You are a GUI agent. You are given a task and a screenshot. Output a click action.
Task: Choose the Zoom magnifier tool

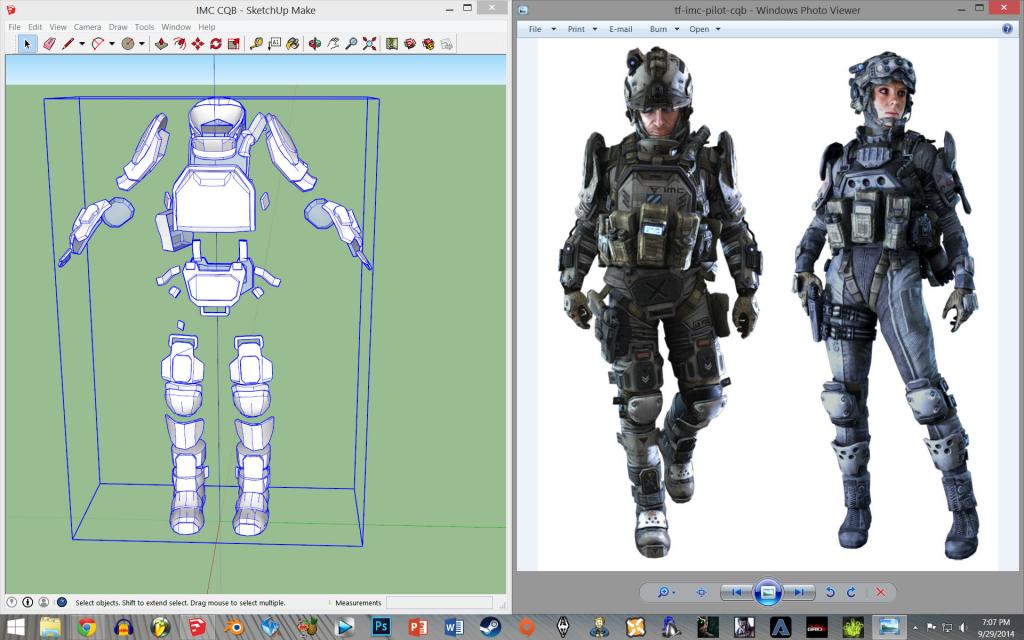coord(351,44)
